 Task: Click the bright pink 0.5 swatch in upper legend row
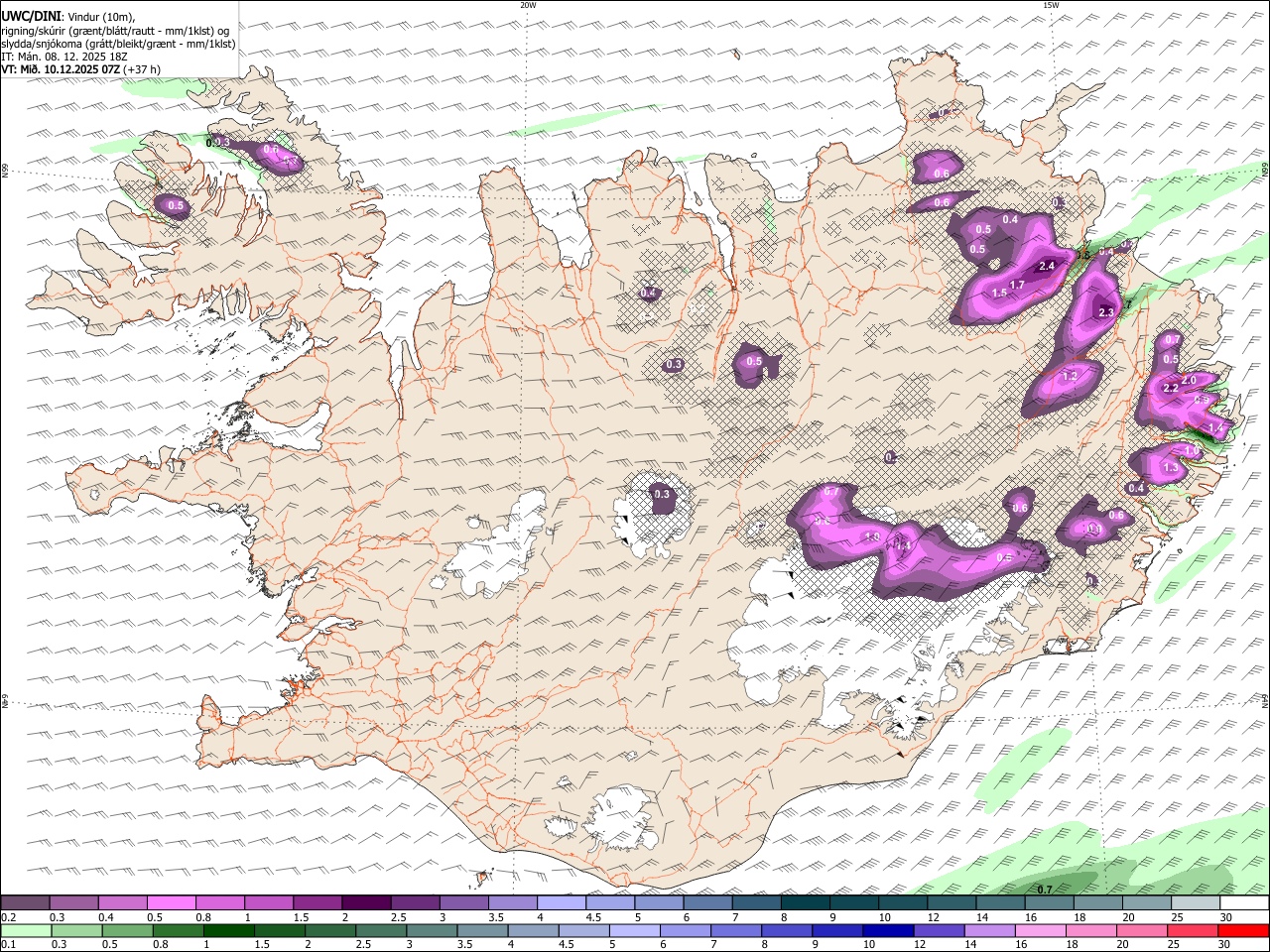[x=172, y=903]
